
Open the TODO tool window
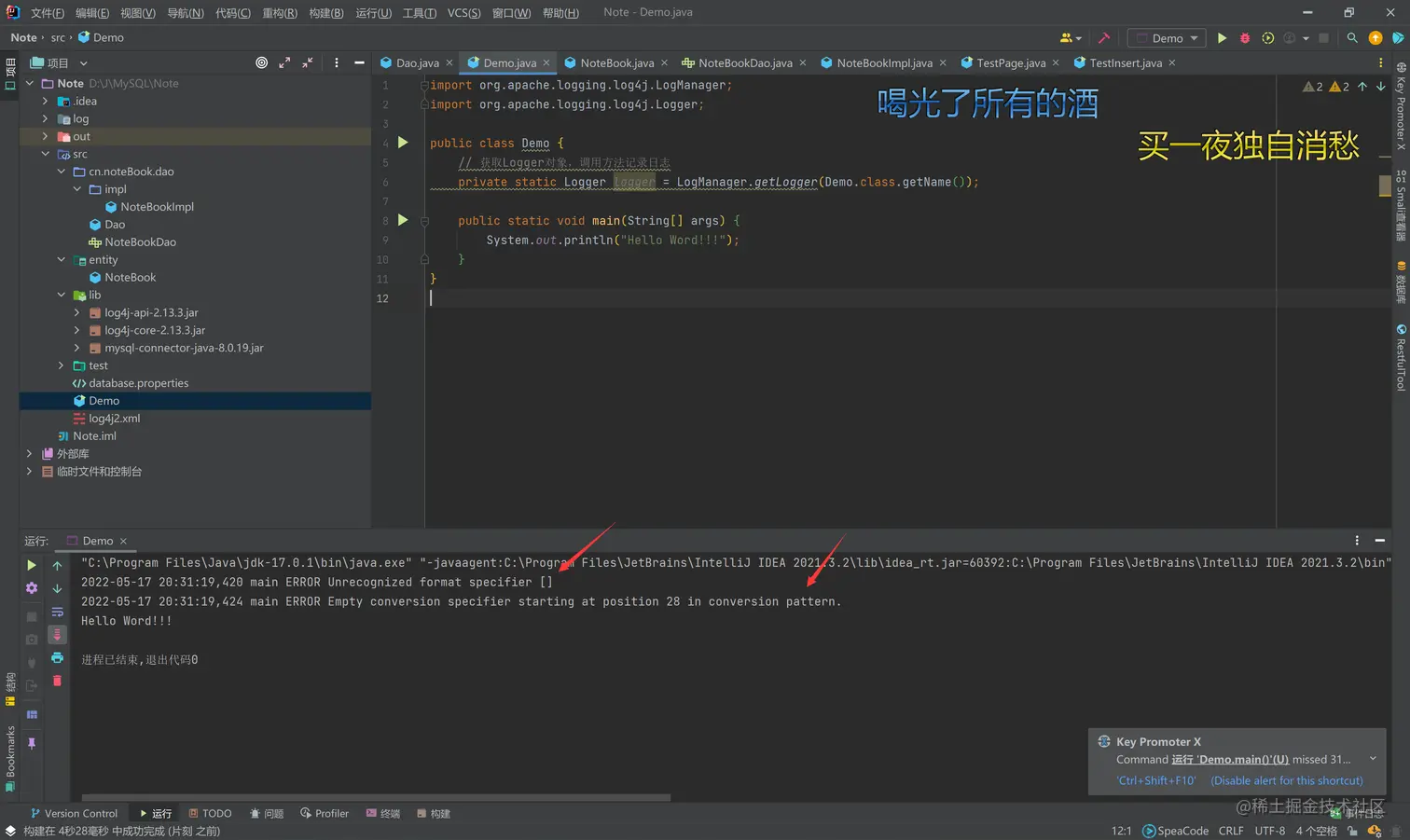coord(210,813)
